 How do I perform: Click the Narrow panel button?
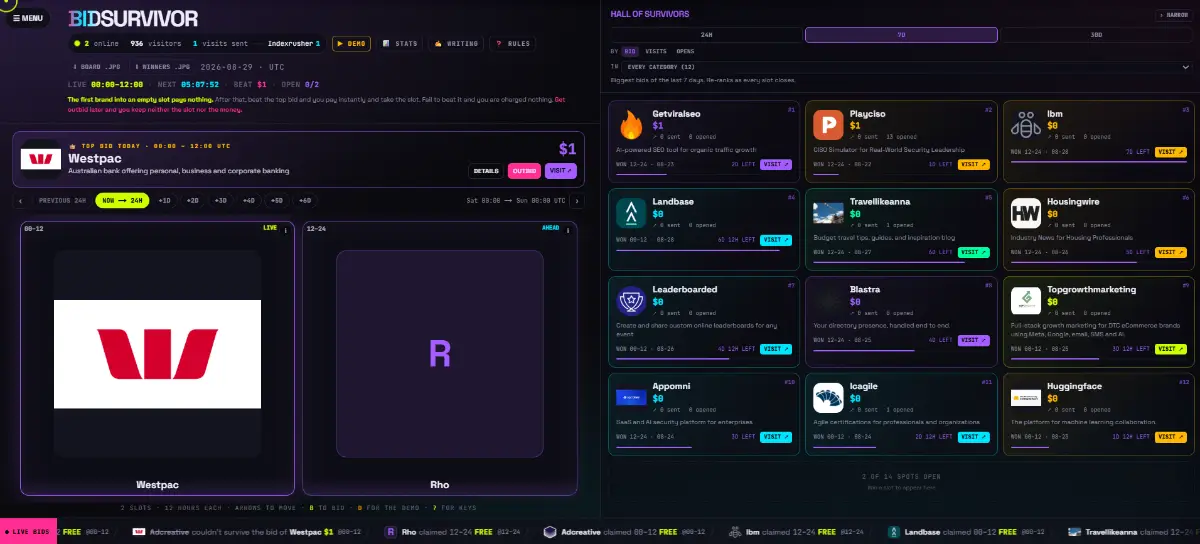(1172, 15)
